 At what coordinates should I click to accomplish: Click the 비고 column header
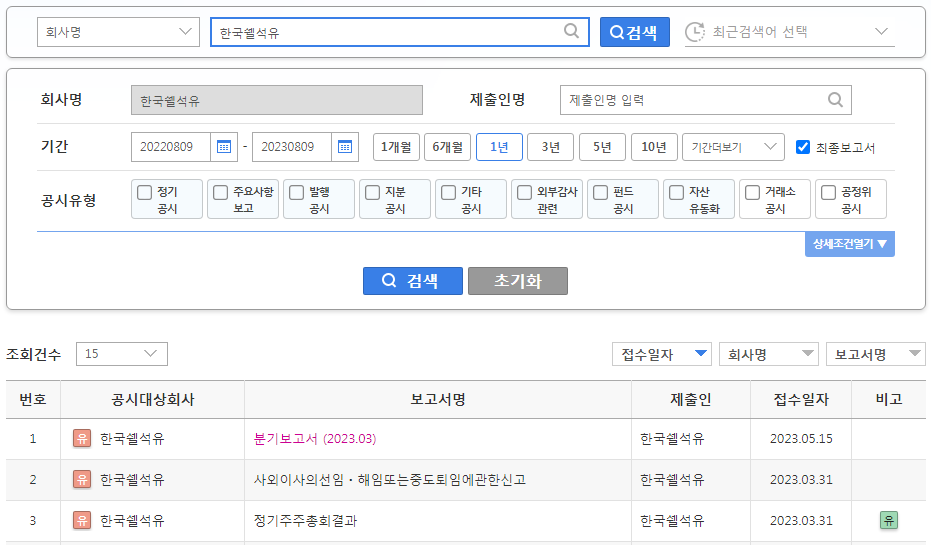pyautogui.click(x=889, y=400)
